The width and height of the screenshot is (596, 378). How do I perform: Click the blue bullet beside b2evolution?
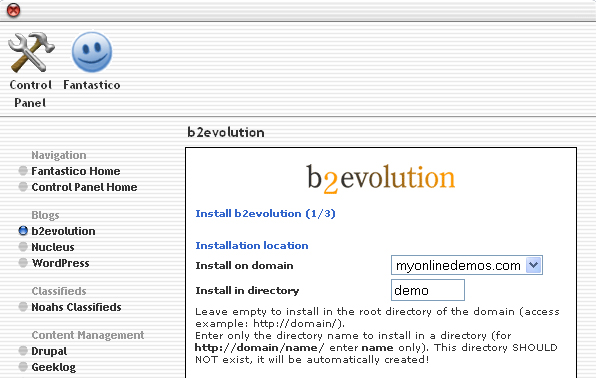(23, 231)
